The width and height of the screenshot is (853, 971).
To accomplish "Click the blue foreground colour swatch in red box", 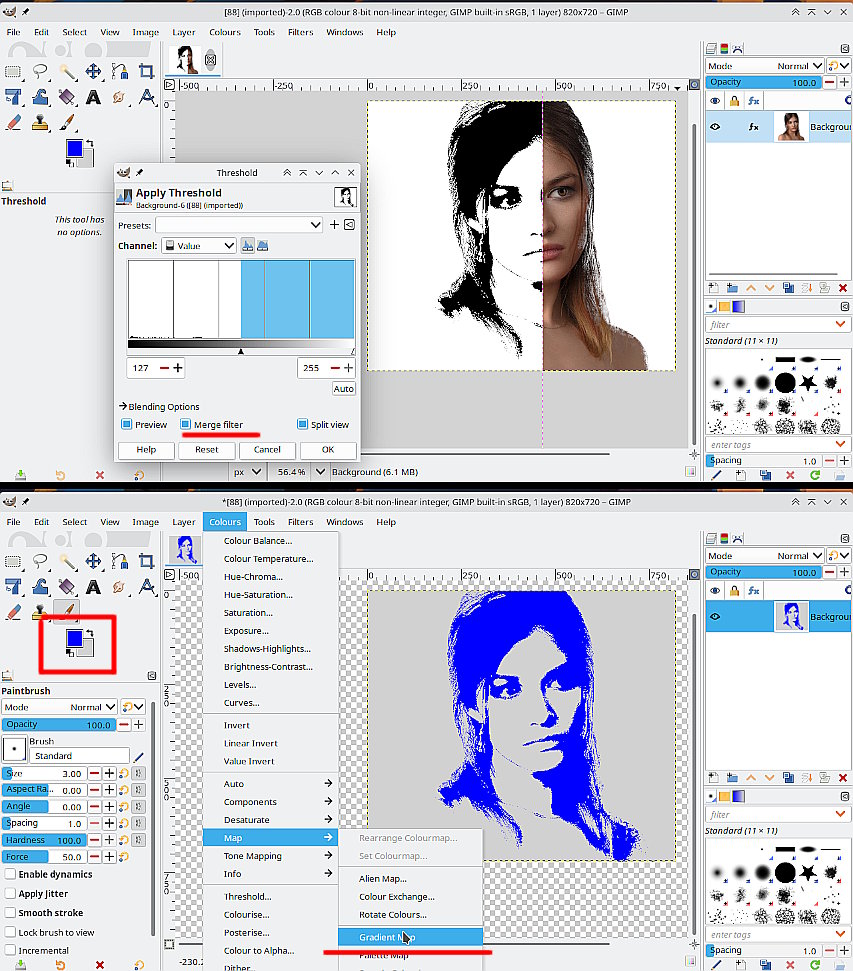I will (x=74, y=638).
